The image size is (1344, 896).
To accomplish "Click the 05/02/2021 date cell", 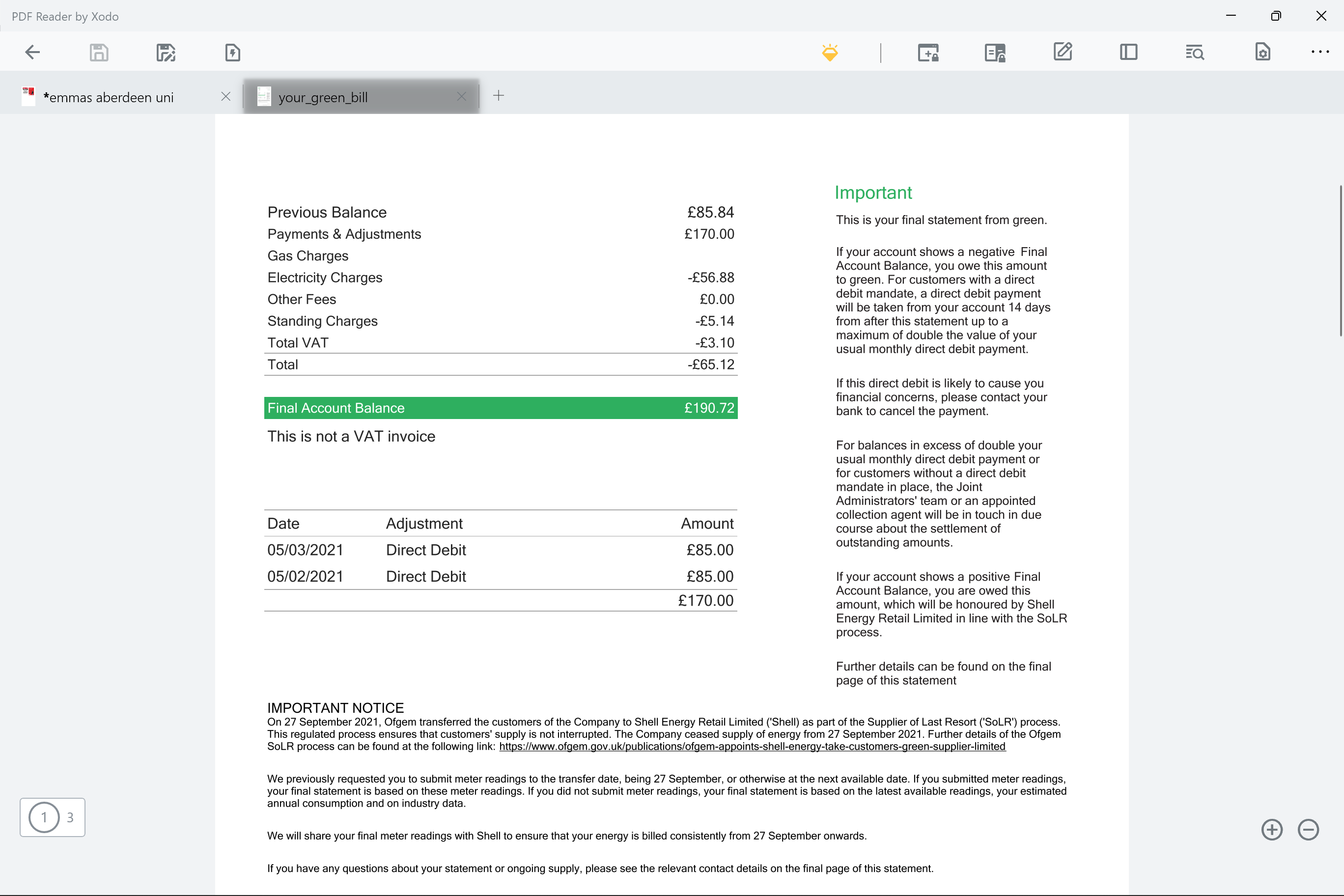I will click(x=305, y=576).
